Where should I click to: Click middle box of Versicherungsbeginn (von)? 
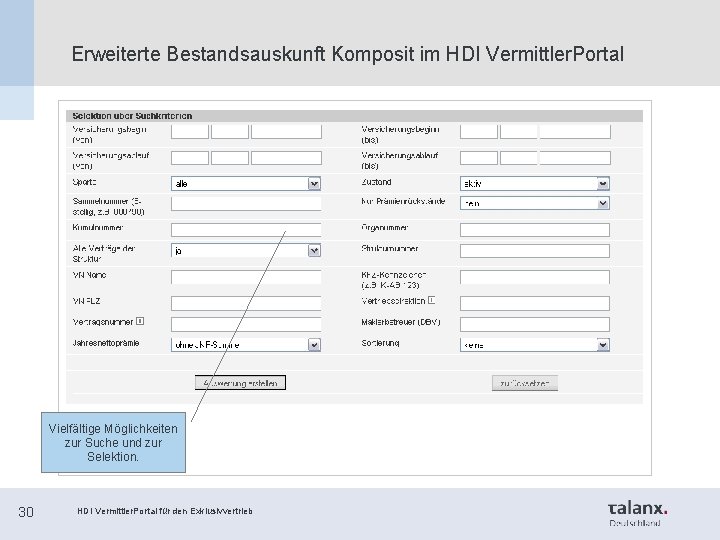(x=230, y=131)
